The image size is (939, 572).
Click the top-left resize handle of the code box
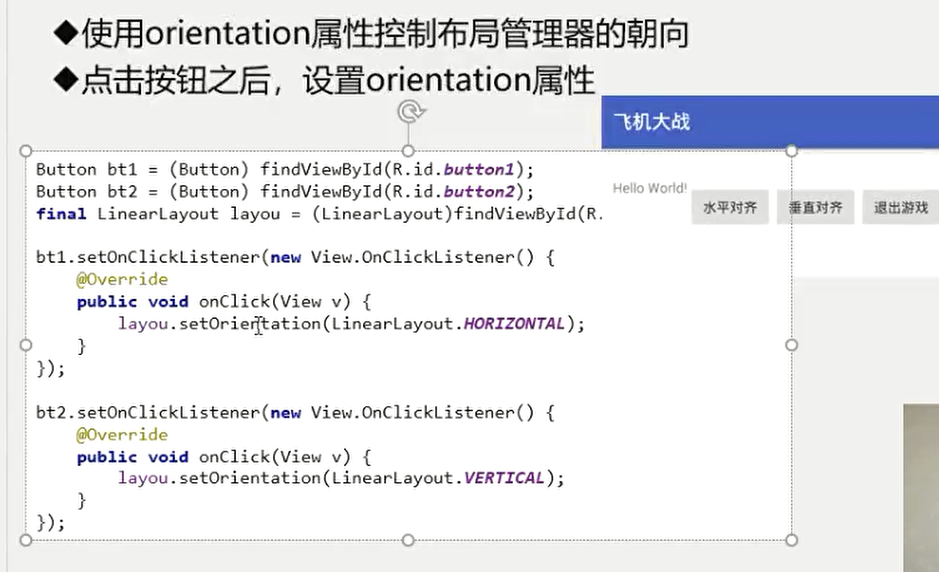[26, 151]
